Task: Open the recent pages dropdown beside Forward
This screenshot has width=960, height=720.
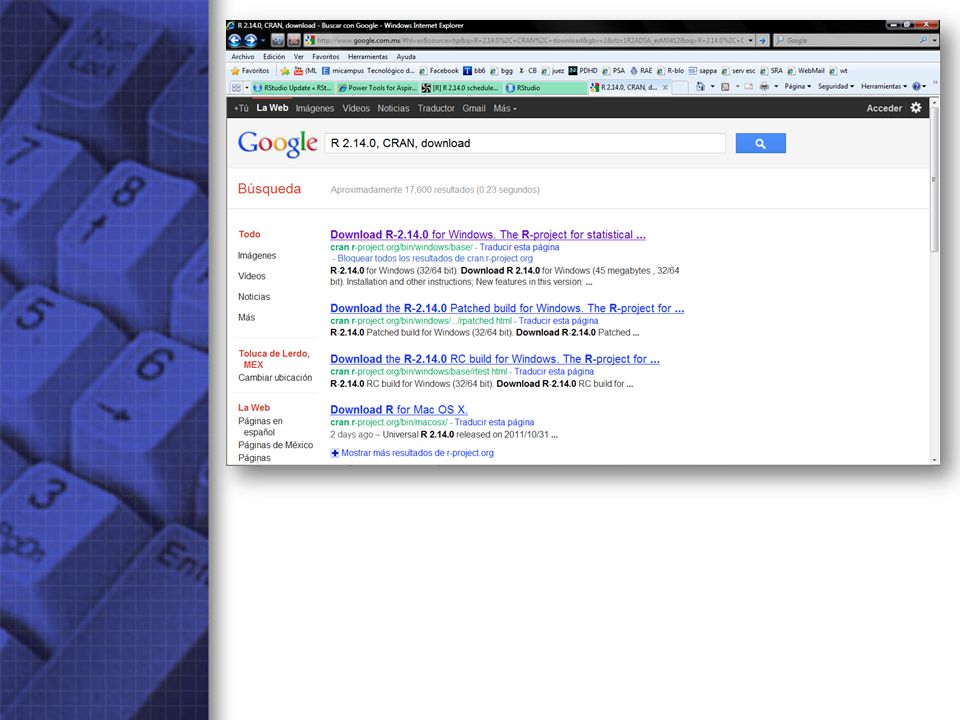Action: pos(263,40)
